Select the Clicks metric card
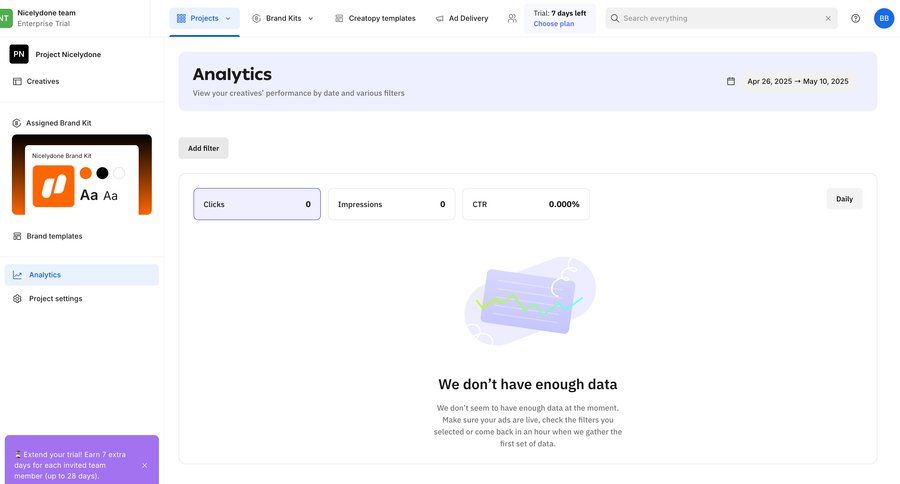 coord(257,204)
